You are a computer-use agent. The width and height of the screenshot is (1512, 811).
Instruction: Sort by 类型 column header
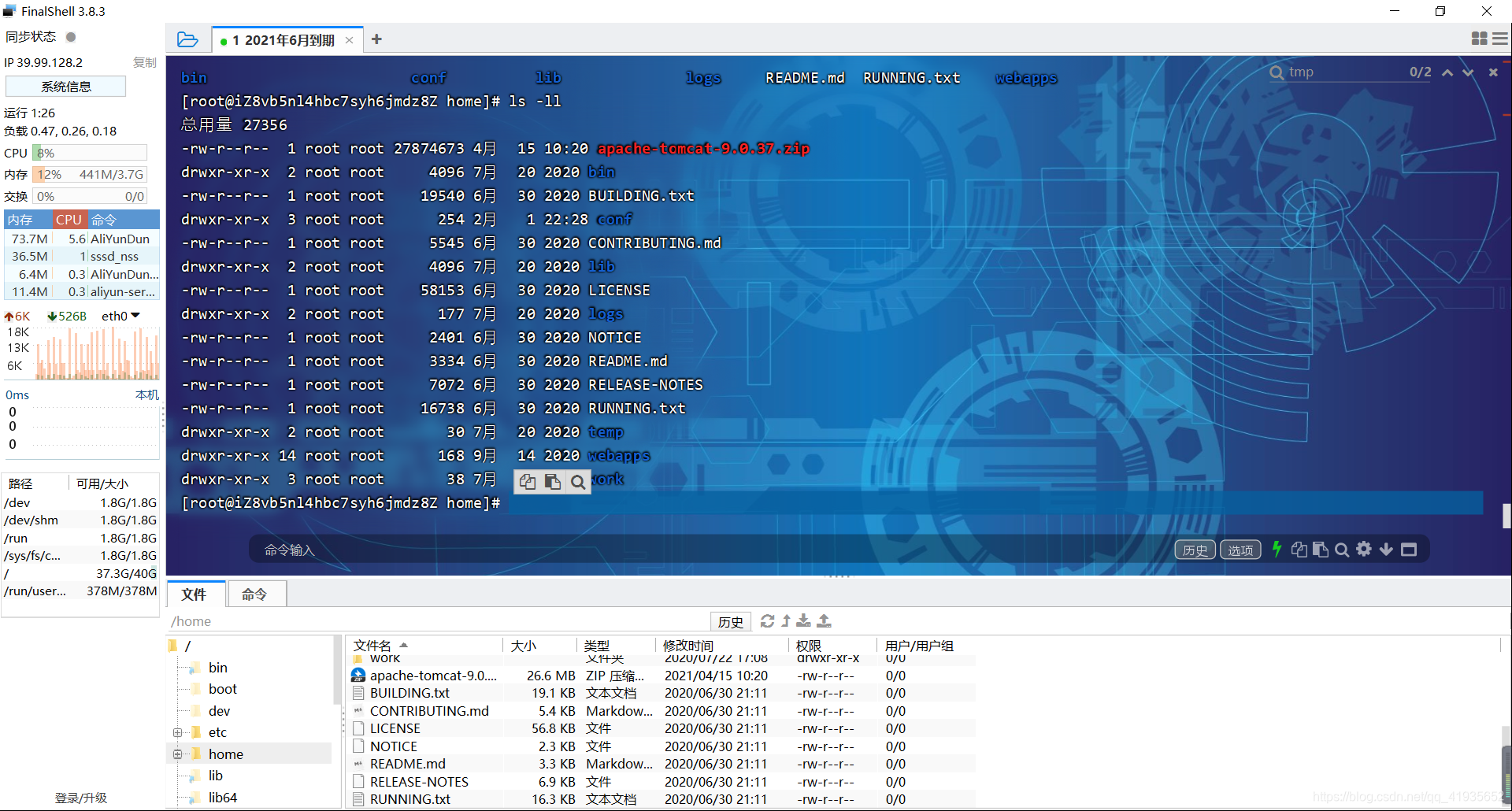(x=617, y=646)
